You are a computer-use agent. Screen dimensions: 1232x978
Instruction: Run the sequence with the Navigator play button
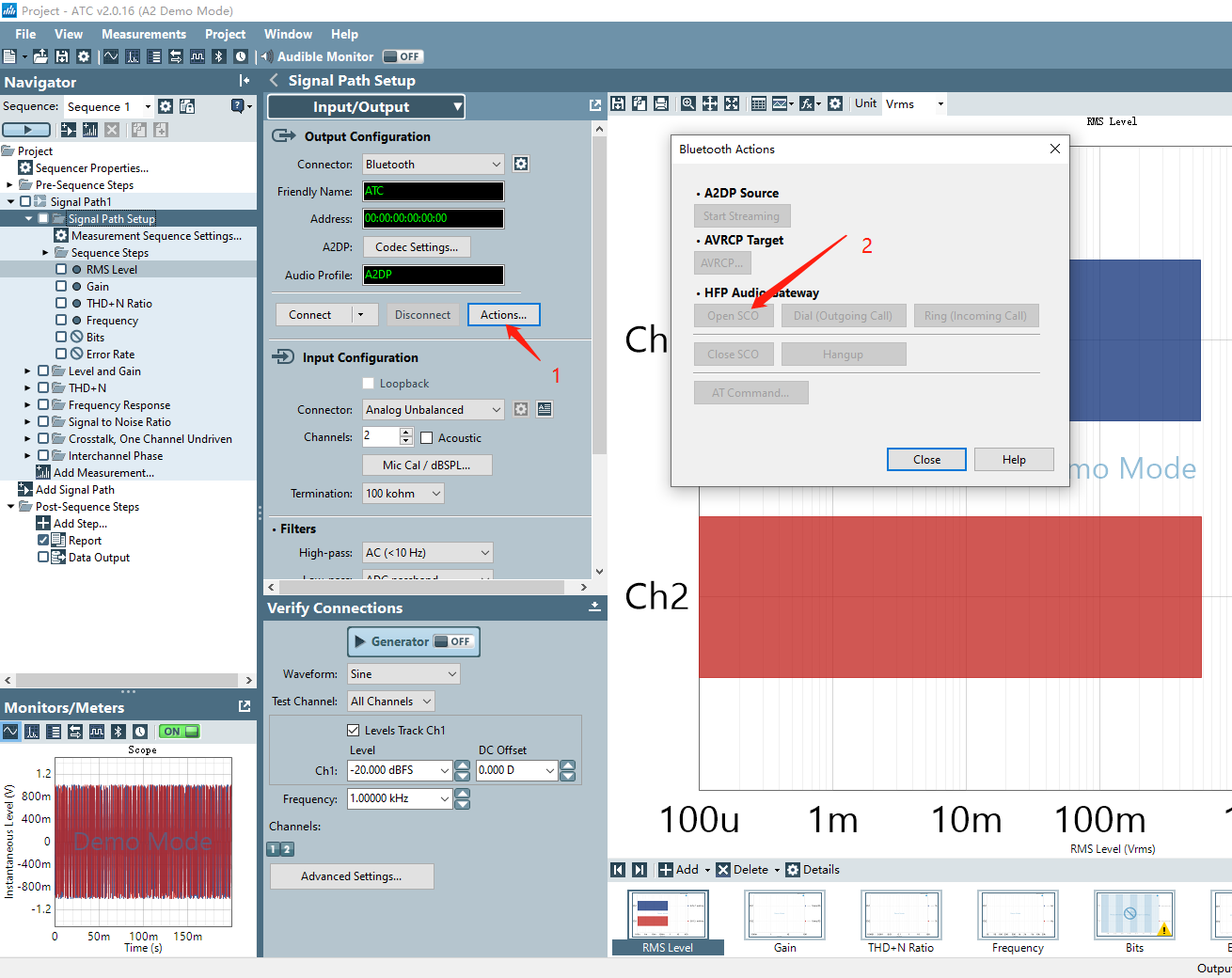[26, 130]
